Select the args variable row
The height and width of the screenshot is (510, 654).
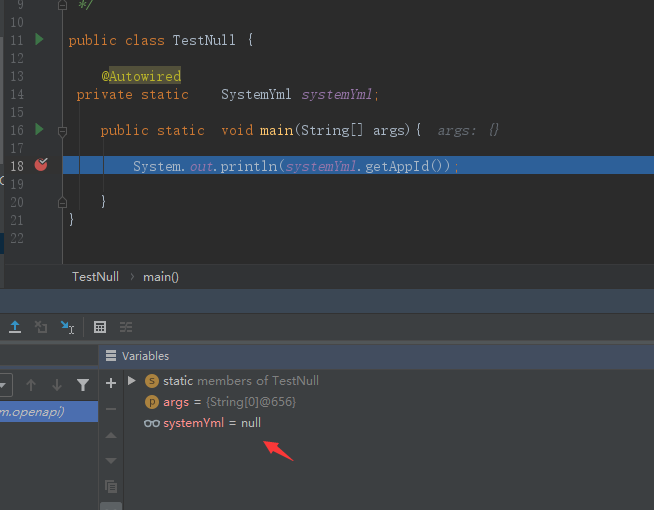click(389, 402)
